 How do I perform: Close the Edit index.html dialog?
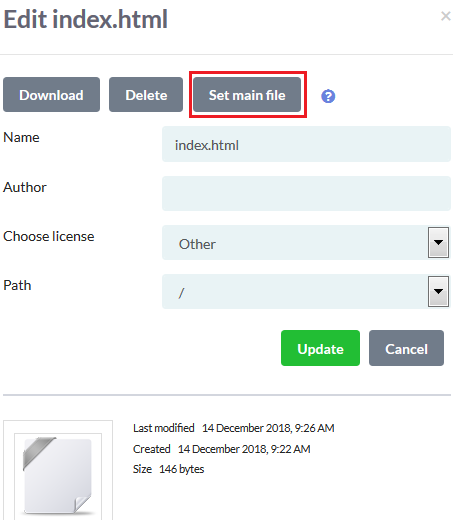[446, 16]
